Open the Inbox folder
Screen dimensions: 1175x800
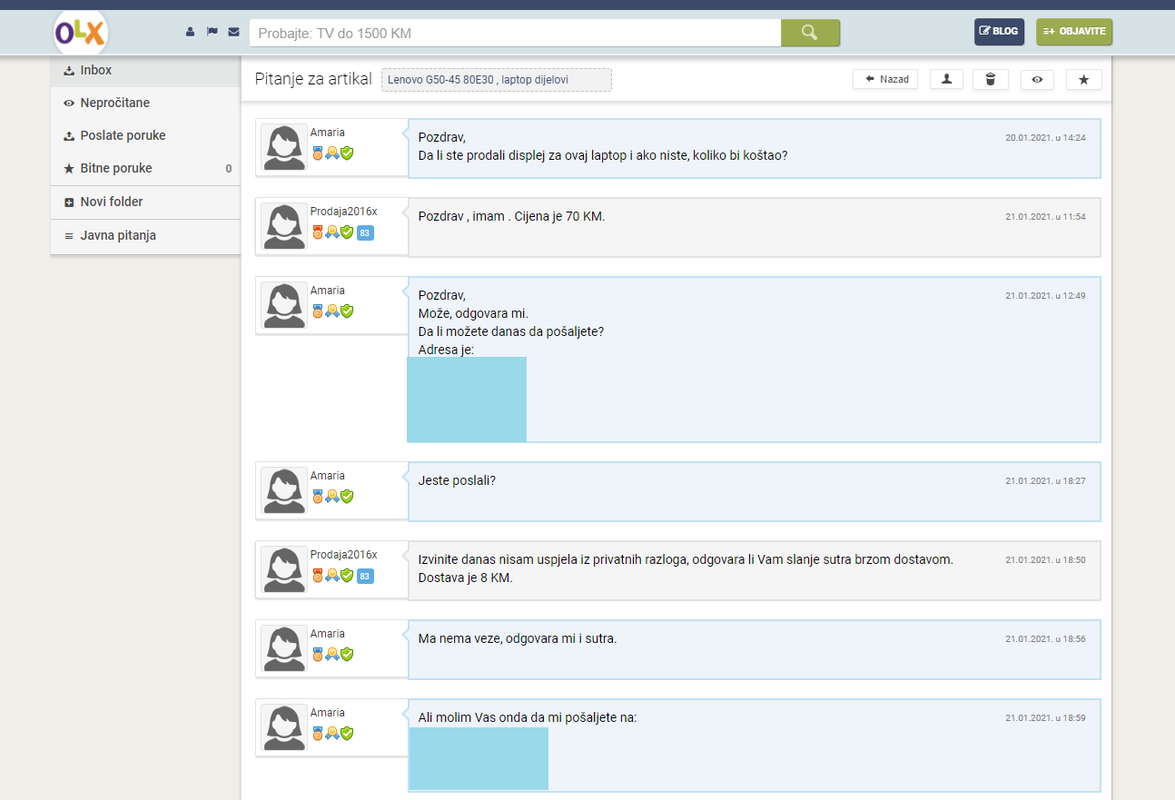point(145,70)
